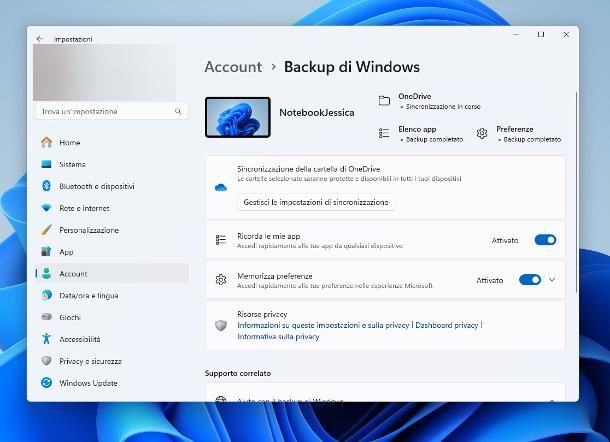Image resolution: width=610 pixels, height=442 pixels.
Task: Click the Elenco app list icon
Action: point(384,133)
